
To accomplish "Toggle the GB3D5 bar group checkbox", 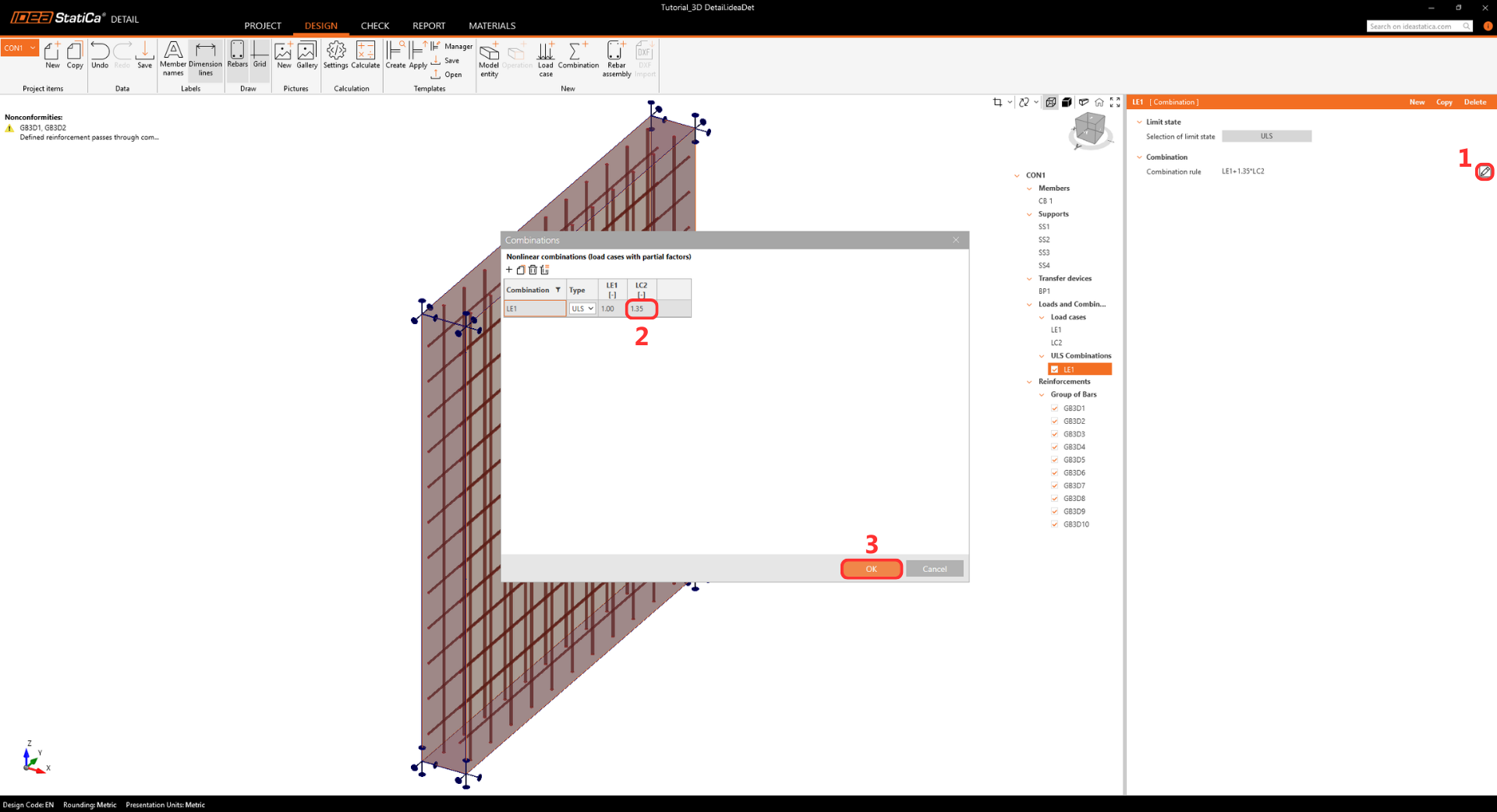I will pyautogui.click(x=1055, y=460).
